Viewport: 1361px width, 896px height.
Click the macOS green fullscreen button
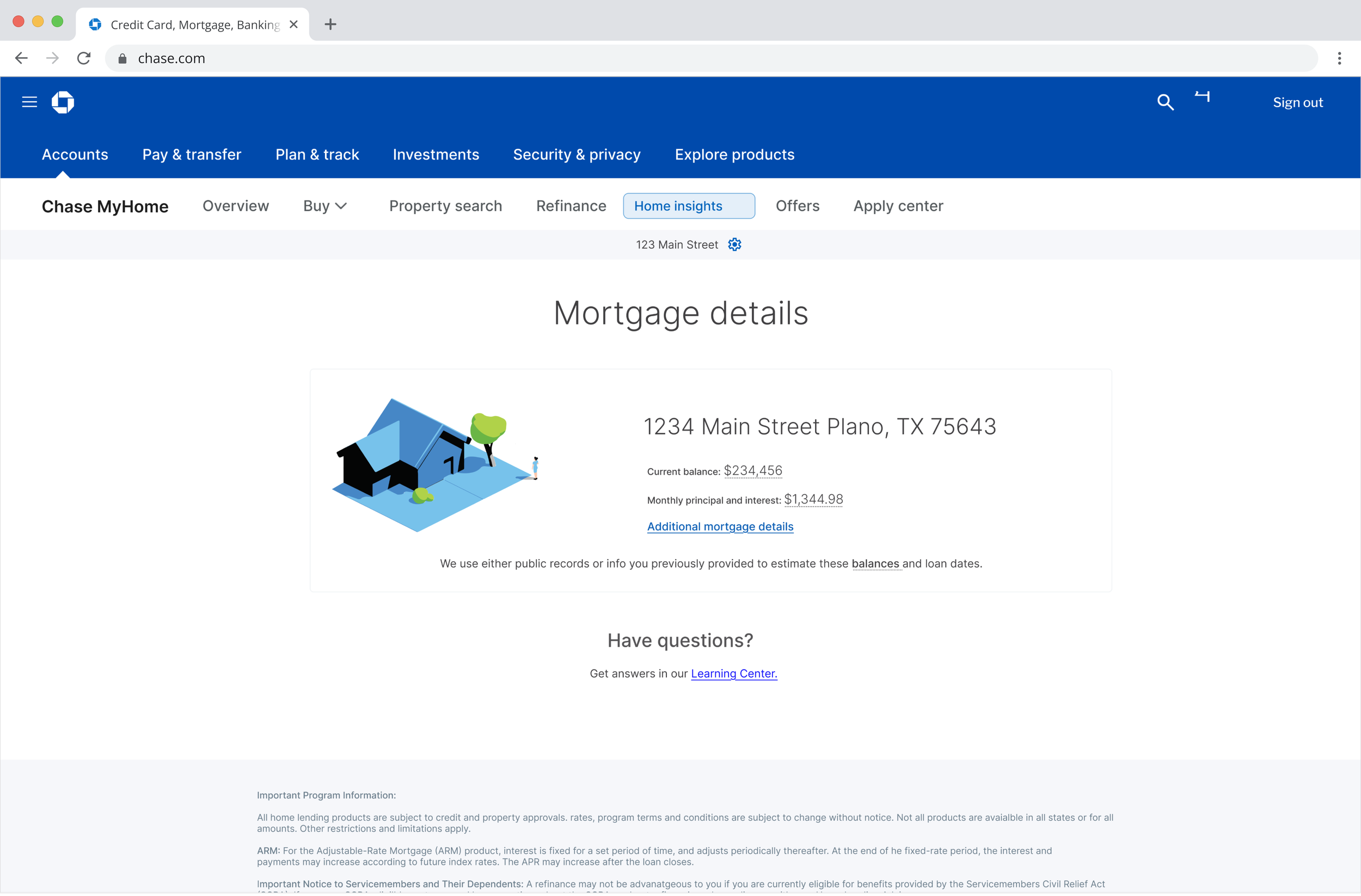pos(57,22)
